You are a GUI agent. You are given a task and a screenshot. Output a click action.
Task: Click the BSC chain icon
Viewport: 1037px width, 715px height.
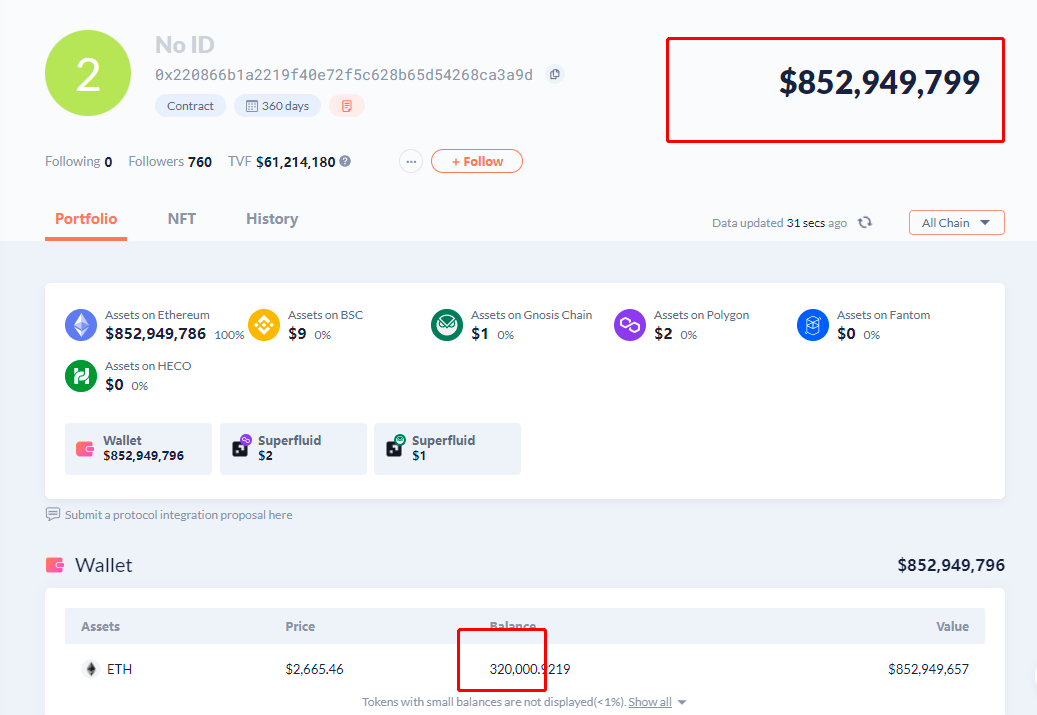pos(264,325)
